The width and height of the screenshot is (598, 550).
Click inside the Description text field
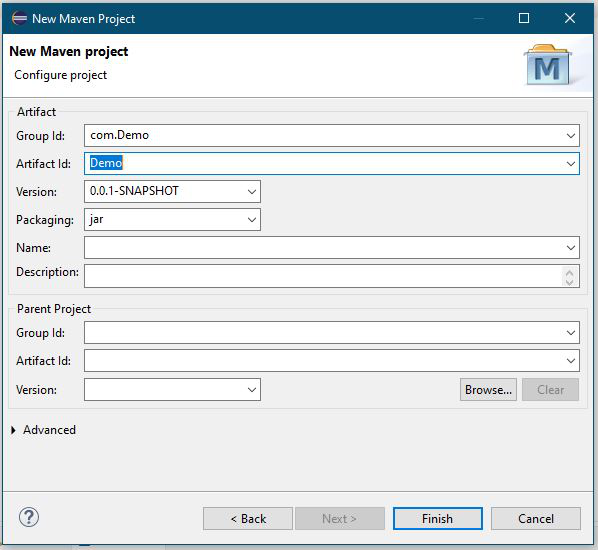[323, 276]
